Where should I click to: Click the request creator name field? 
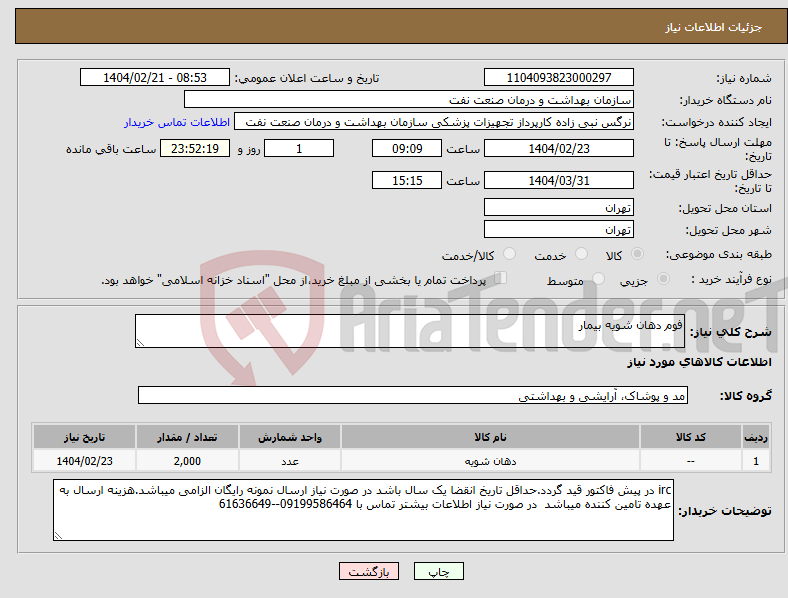[x=434, y=122]
